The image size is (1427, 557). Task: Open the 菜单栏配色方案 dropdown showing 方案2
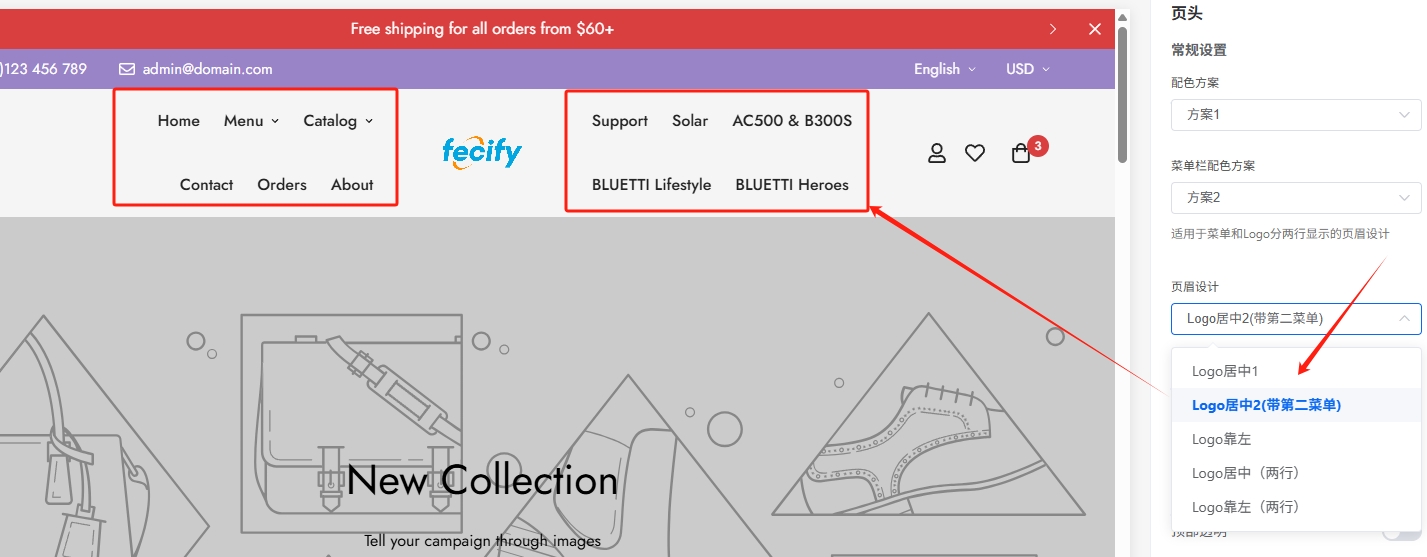pyautogui.click(x=1296, y=198)
